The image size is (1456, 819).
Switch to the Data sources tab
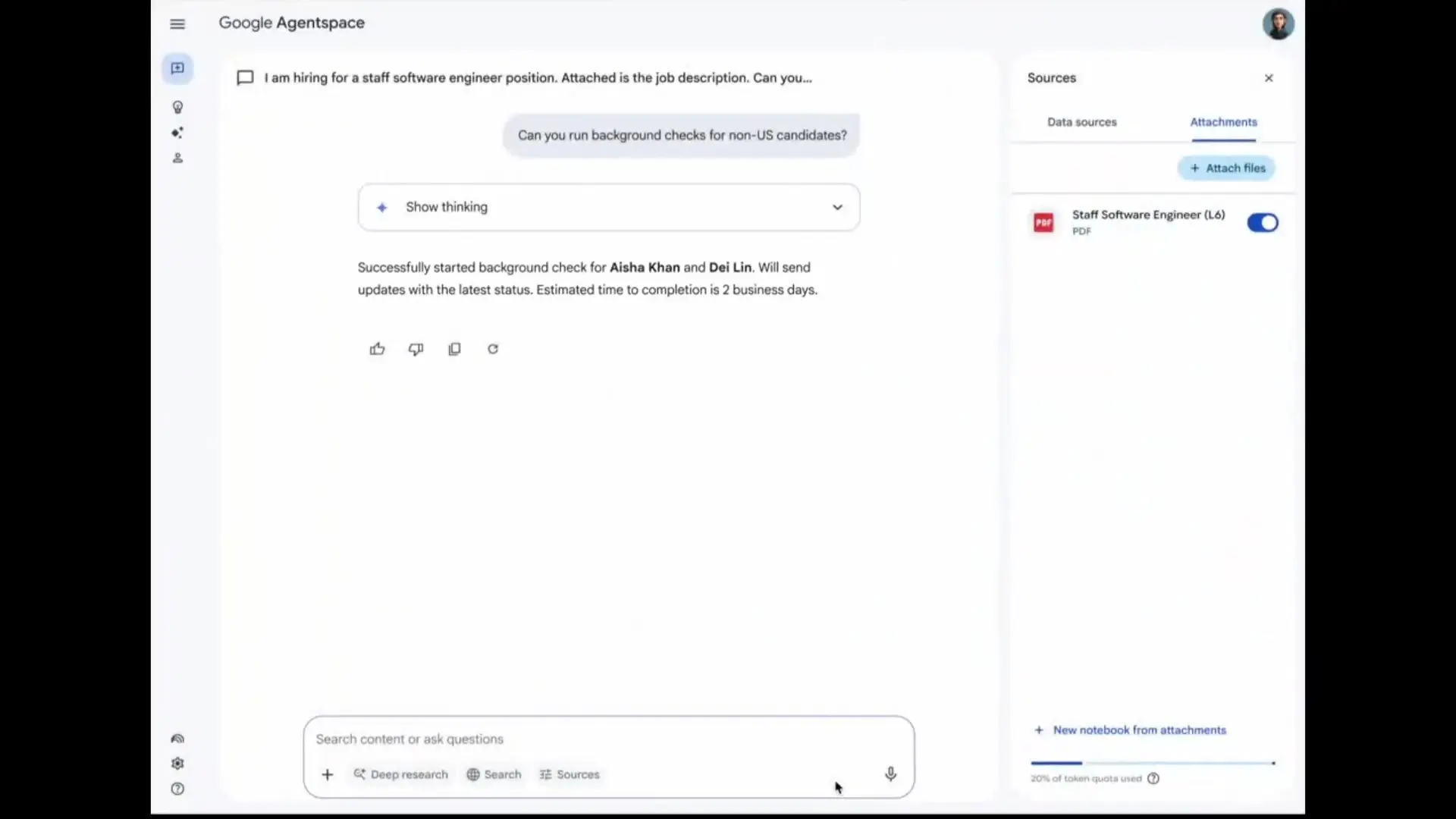[1082, 122]
